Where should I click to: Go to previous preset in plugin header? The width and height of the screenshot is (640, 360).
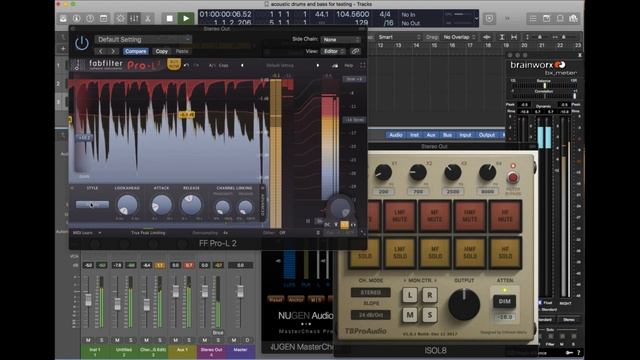point(101,51)
